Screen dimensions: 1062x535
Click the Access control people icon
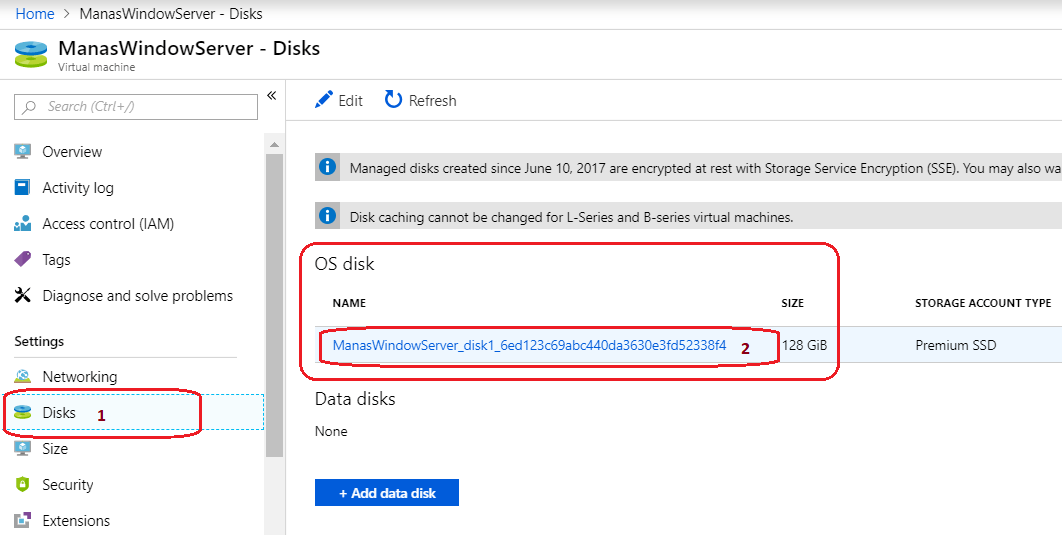tap(23, 223)
